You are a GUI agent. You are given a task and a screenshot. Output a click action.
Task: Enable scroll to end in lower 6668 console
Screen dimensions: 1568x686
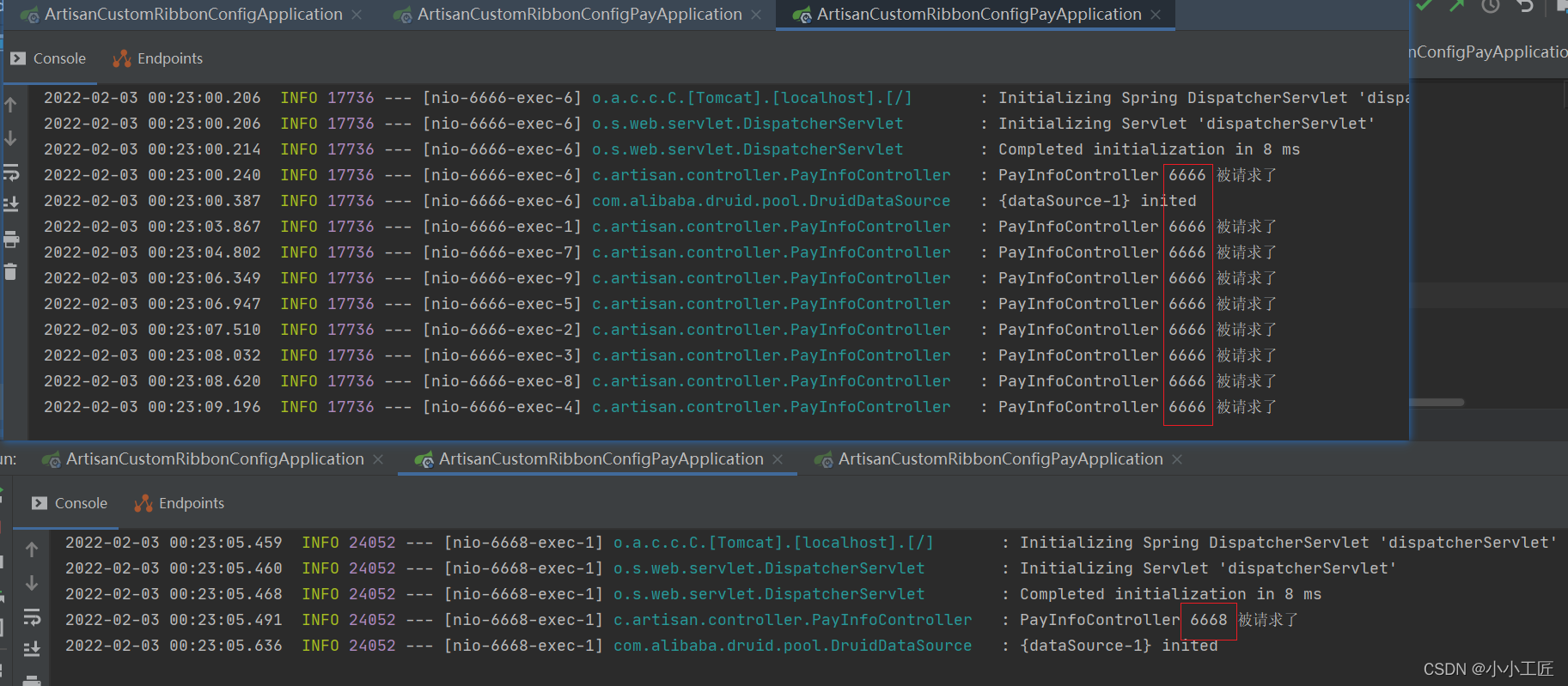[x=32, y=648]
